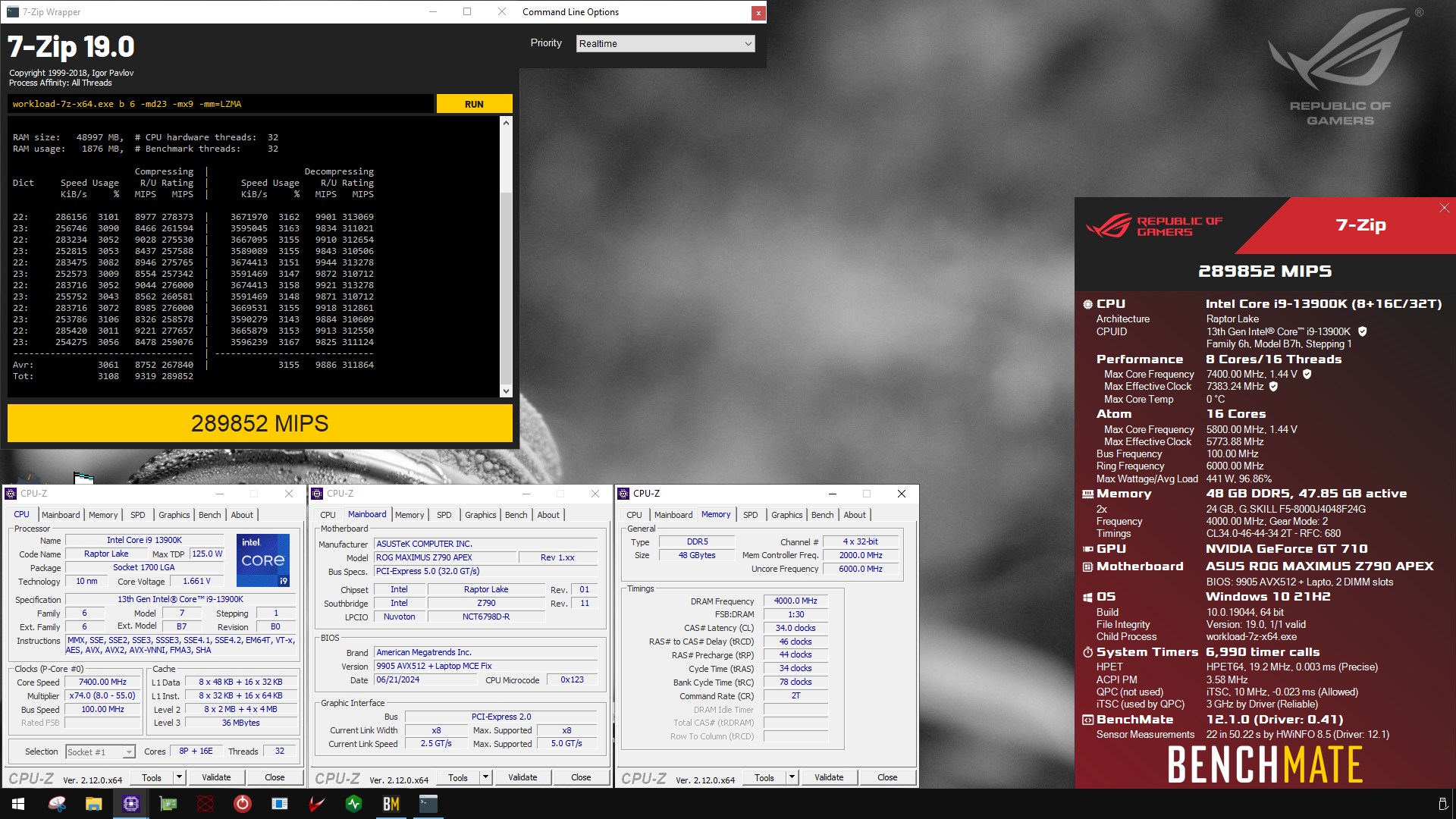This screenshot has width=1456, height=819.
Task: Click the DRAM Frequency 4000.0 MHz value
Action: (795, 601)
